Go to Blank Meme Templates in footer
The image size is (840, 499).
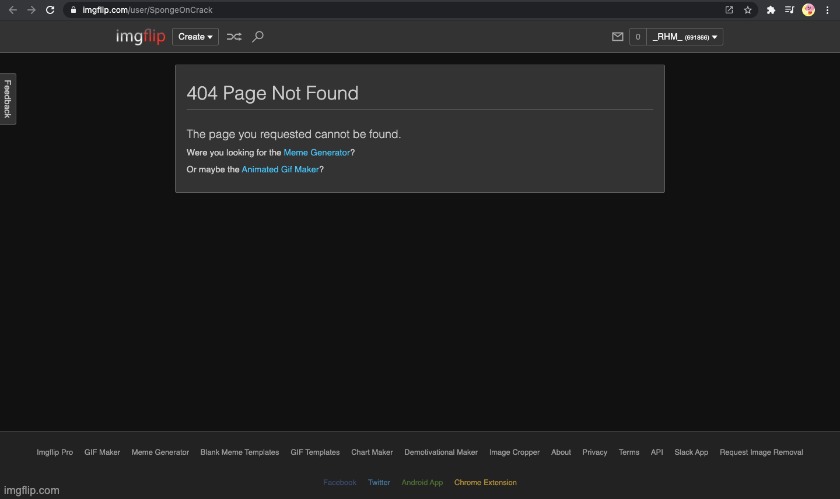pyautogui.click(x=239, y=452)
